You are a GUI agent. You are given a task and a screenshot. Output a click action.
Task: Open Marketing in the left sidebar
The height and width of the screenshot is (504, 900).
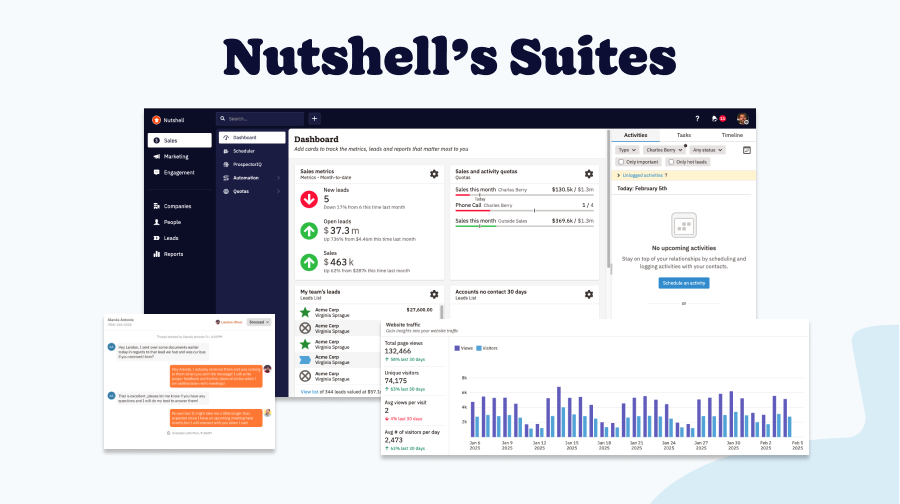click(x=176, y=156)
